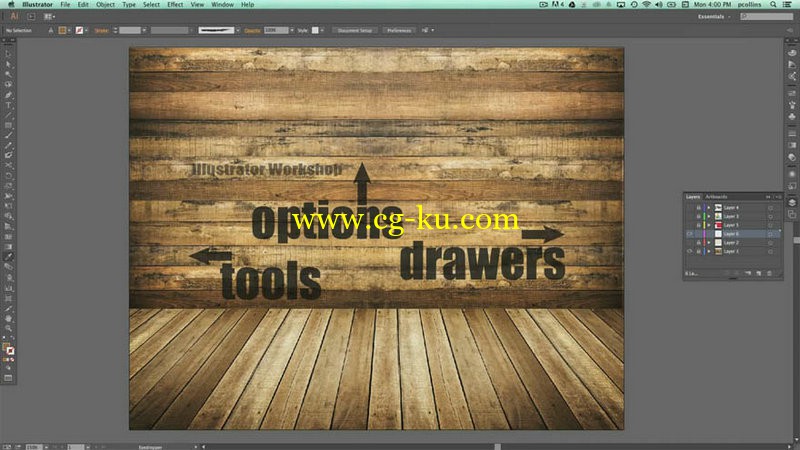Select the Pencil tool
The height and width of the screenshot is (450, 800).
pos(8,145)
